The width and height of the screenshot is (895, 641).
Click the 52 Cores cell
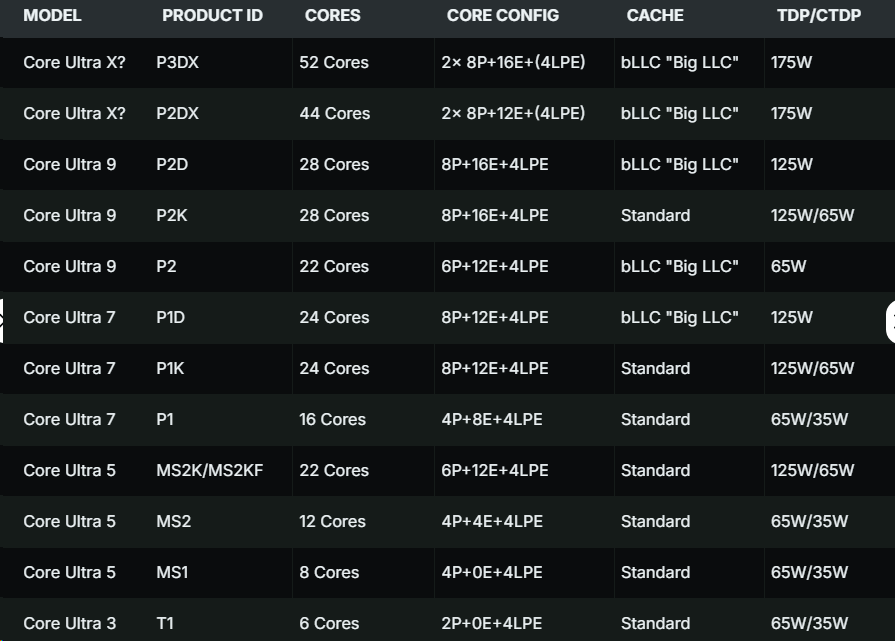click(x=334, y=62)
